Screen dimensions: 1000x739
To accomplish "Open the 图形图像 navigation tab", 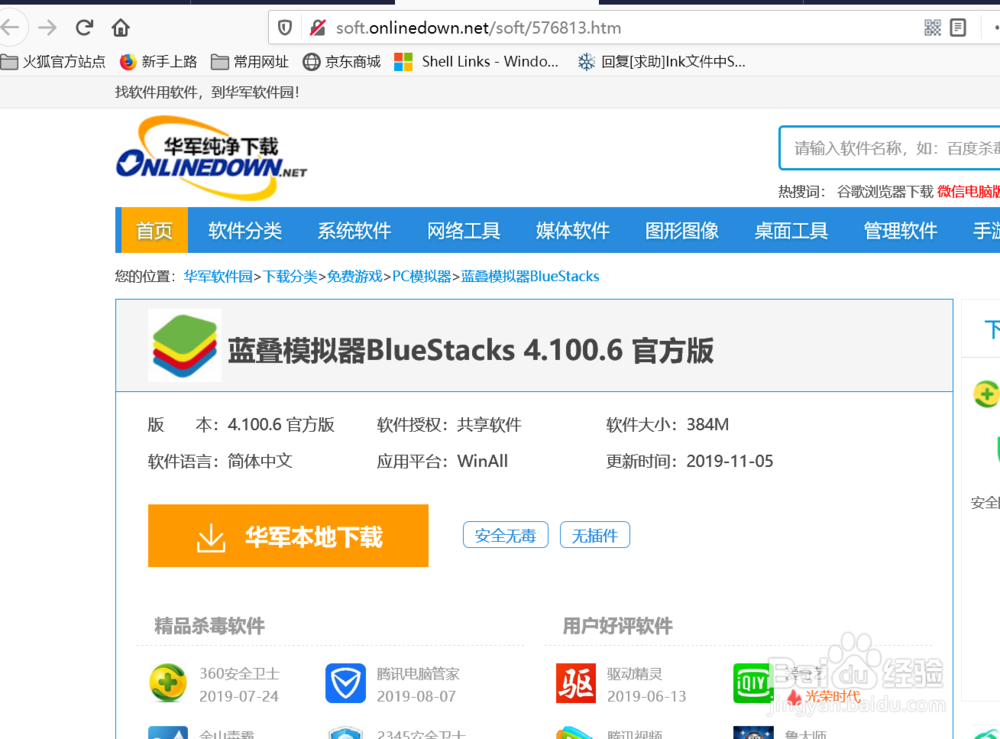I will [x=682, y=230].
